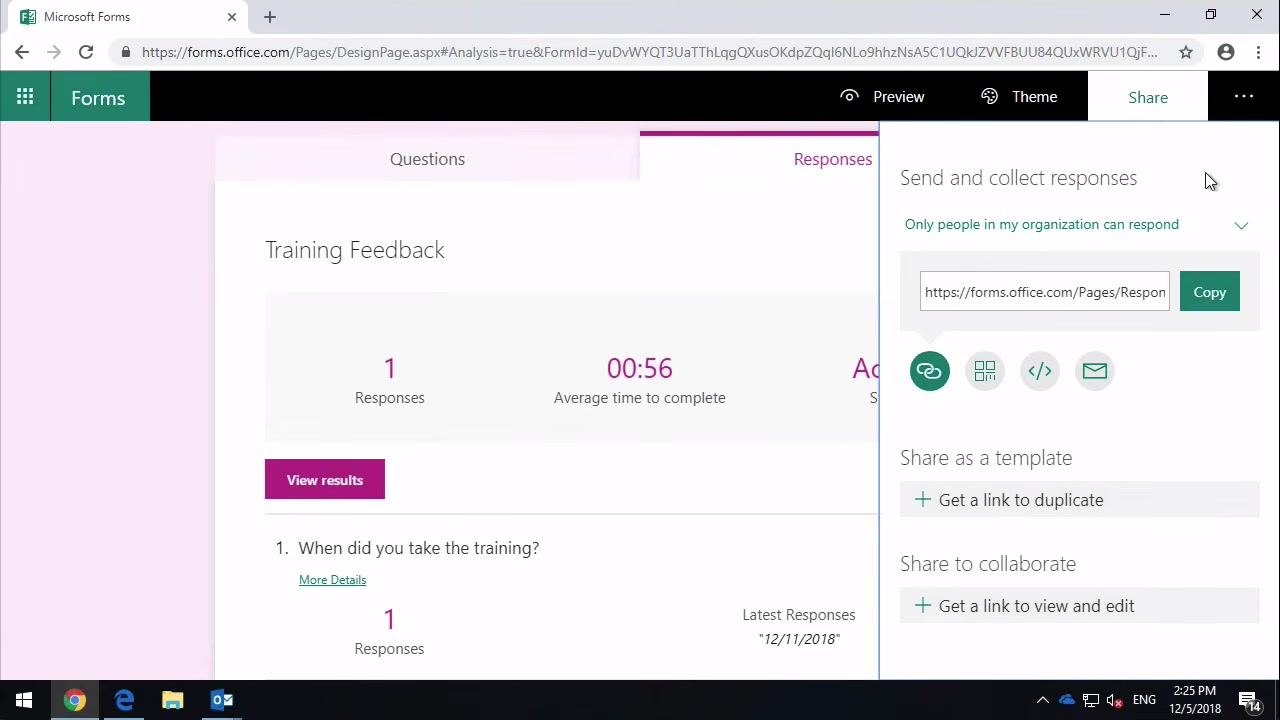Viewport: 1280px width, 720px height.
Task: Click the OneDrive cloud tray icon
Action: click(1067, 700)
